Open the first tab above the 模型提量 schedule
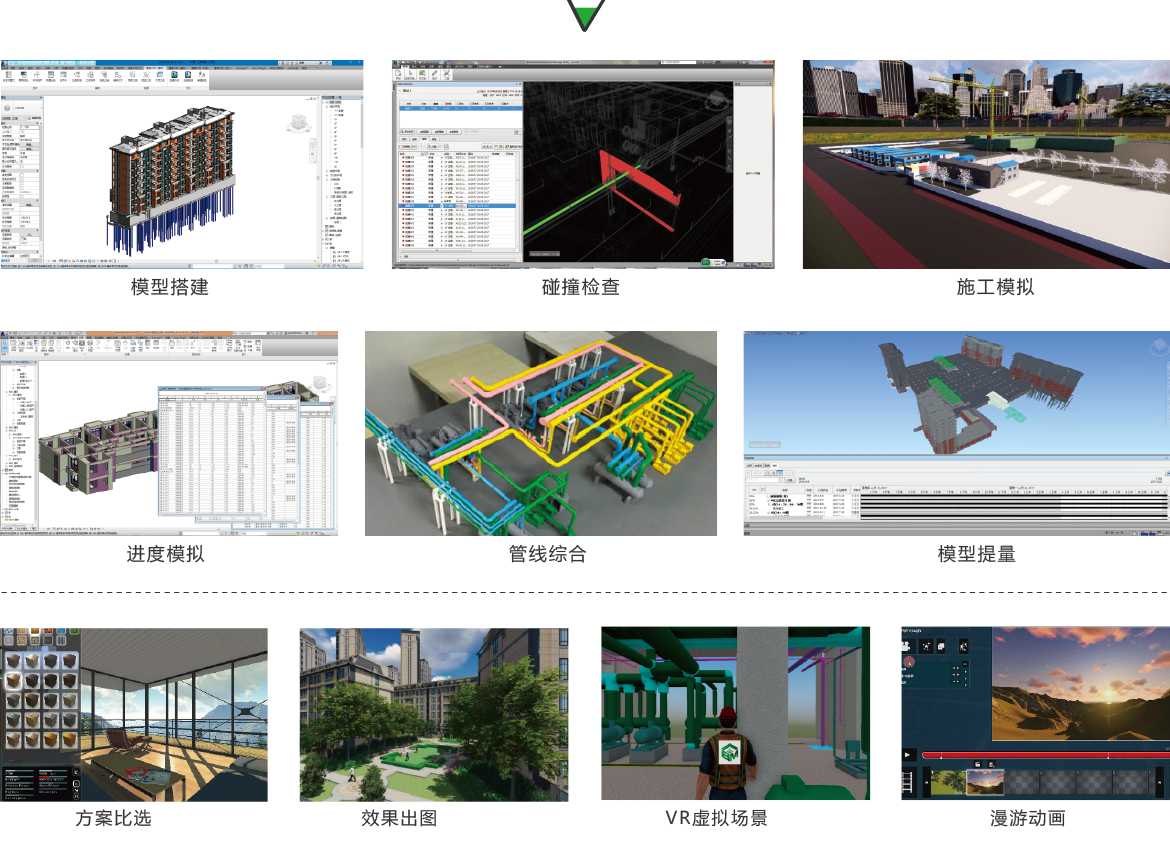1170x848 pixels. tap(750, 465)
